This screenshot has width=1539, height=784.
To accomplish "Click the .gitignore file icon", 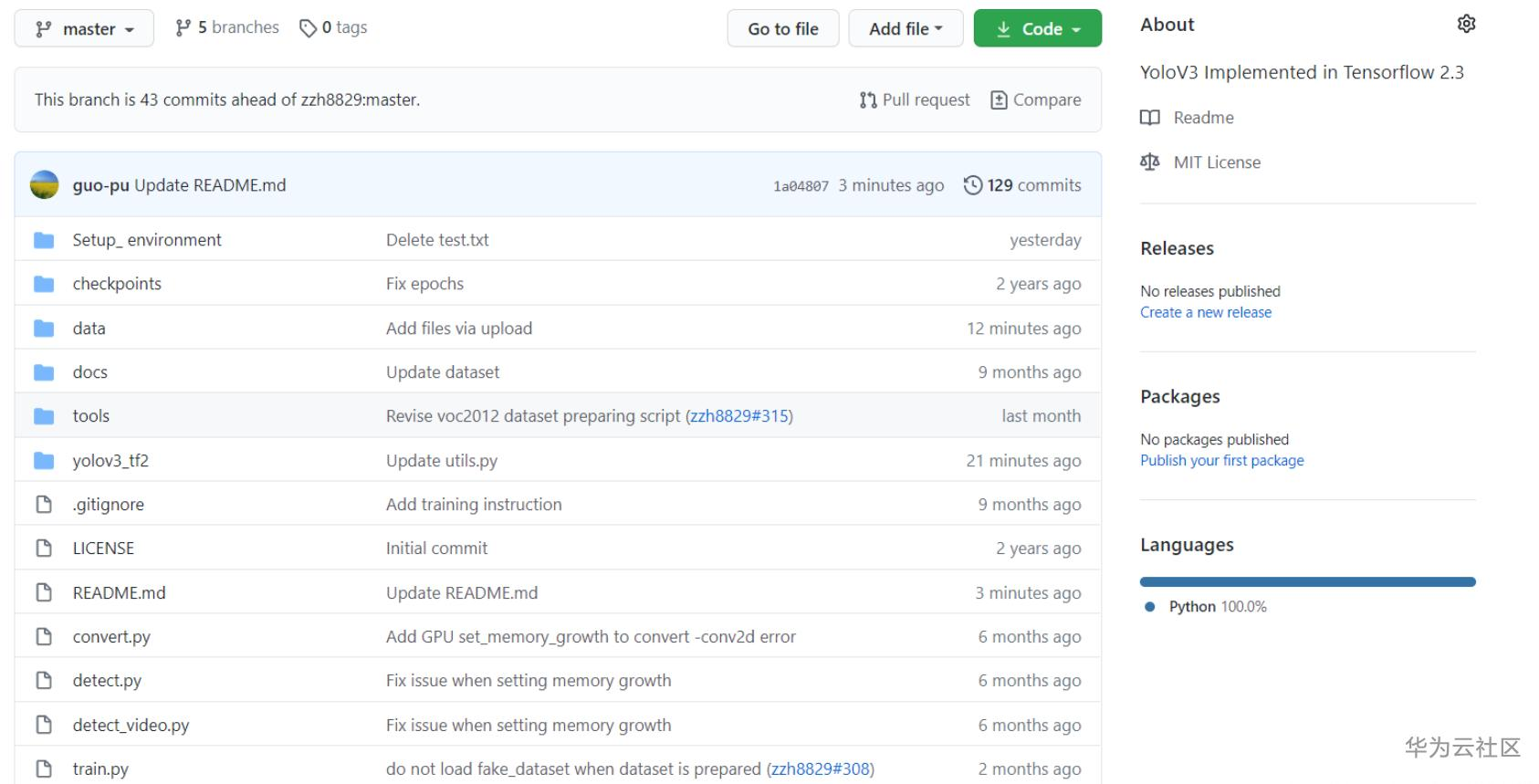I will click(44, 505).
